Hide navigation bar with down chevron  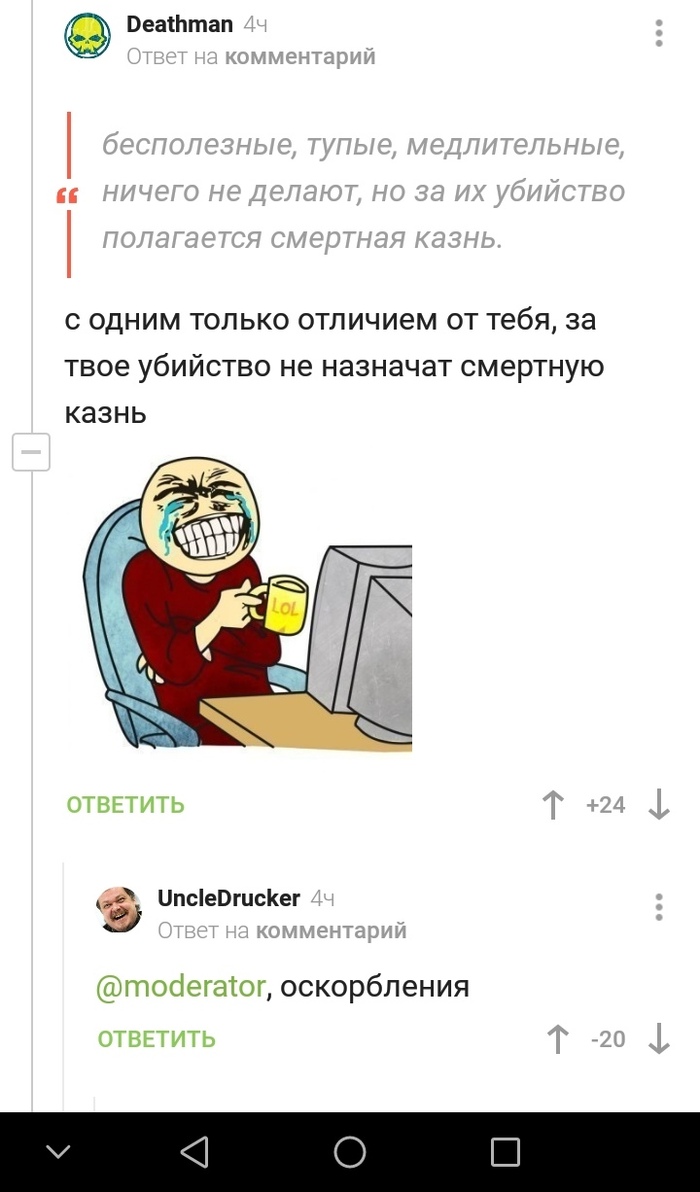point(58,1152)
